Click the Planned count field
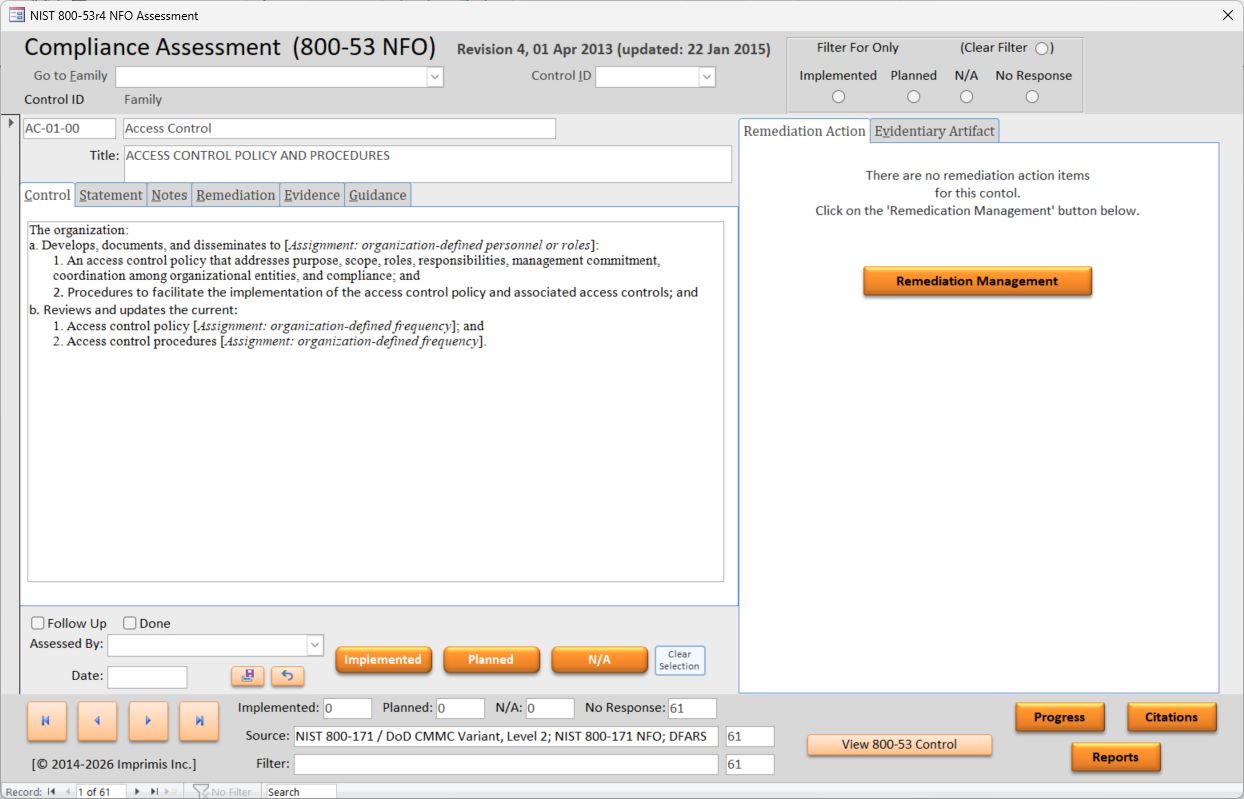This screenshot has height=799, width=1244. 460,708
